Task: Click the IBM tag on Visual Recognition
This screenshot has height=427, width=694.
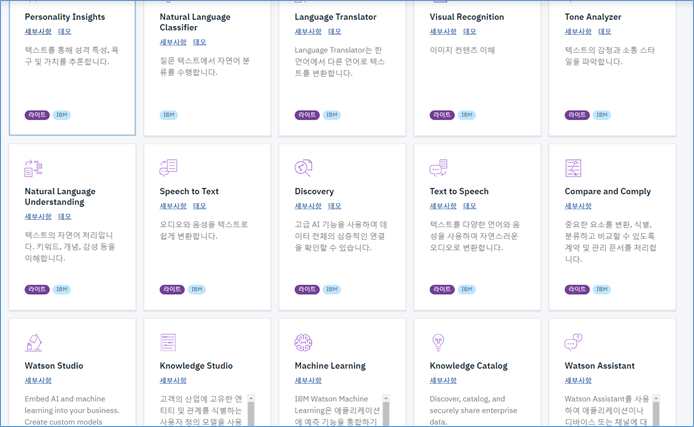Action: [x=467, y=115]
